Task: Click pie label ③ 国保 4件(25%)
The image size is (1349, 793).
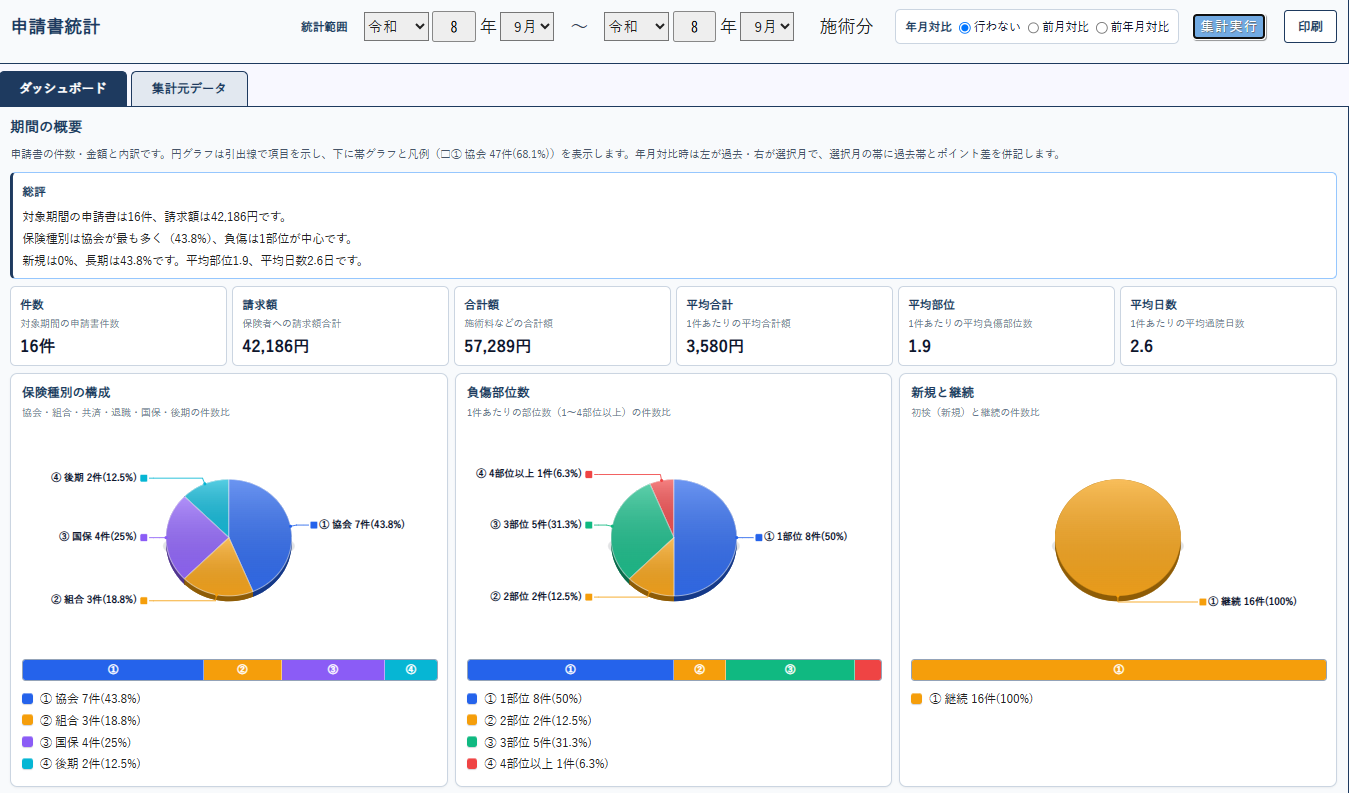Action: (x=98, y=537)
